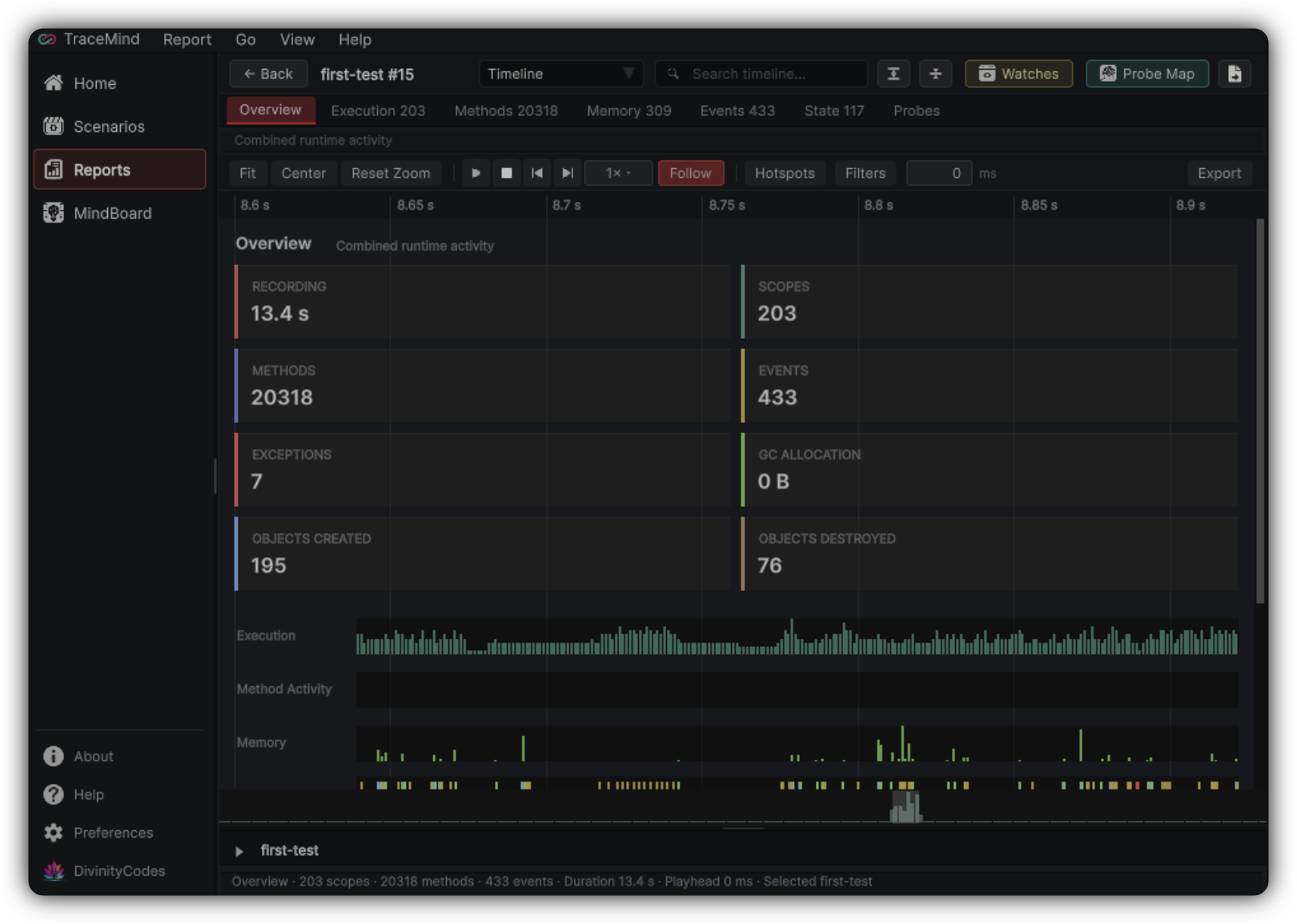Open MindBoard in the sidebar

pyautogui.click(x=119, y=213)
